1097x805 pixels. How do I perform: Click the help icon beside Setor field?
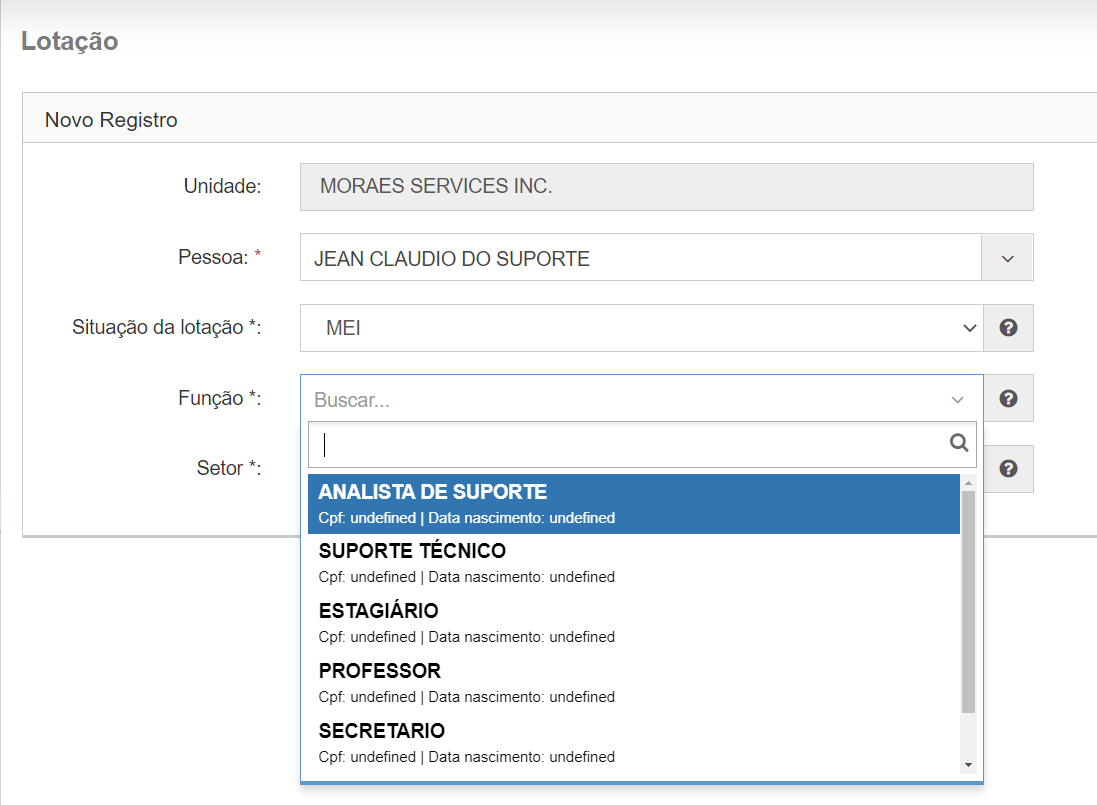pos(1008,469)
